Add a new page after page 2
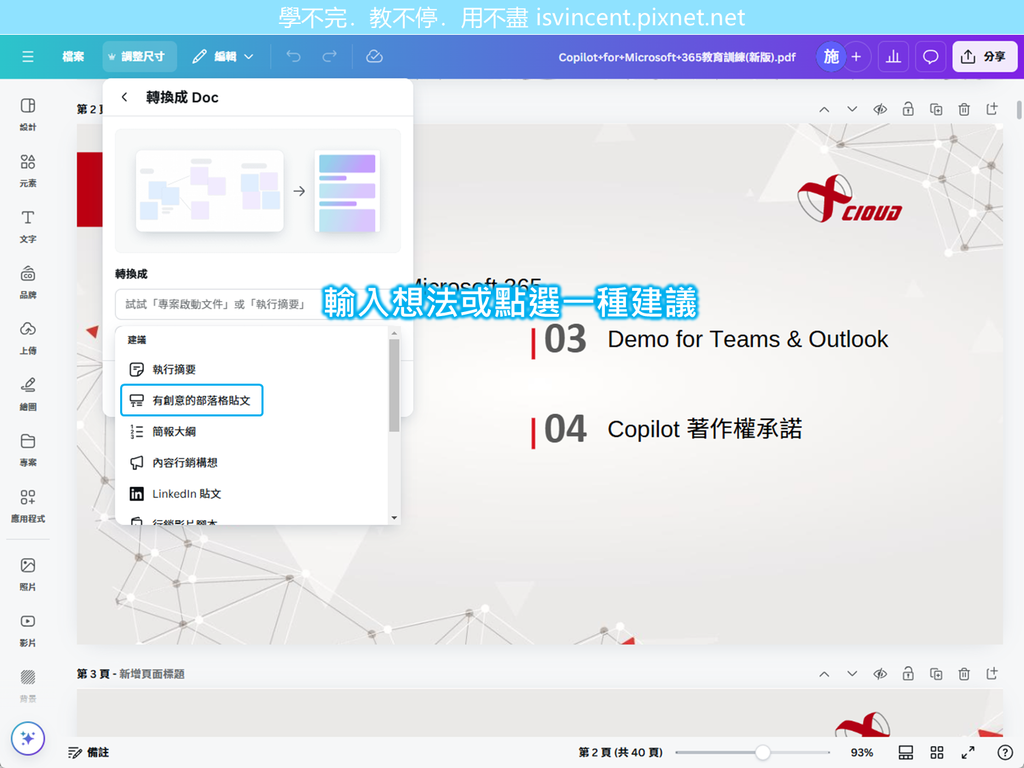This screenshot has width=1024, height=768. [x=992, y=109]
